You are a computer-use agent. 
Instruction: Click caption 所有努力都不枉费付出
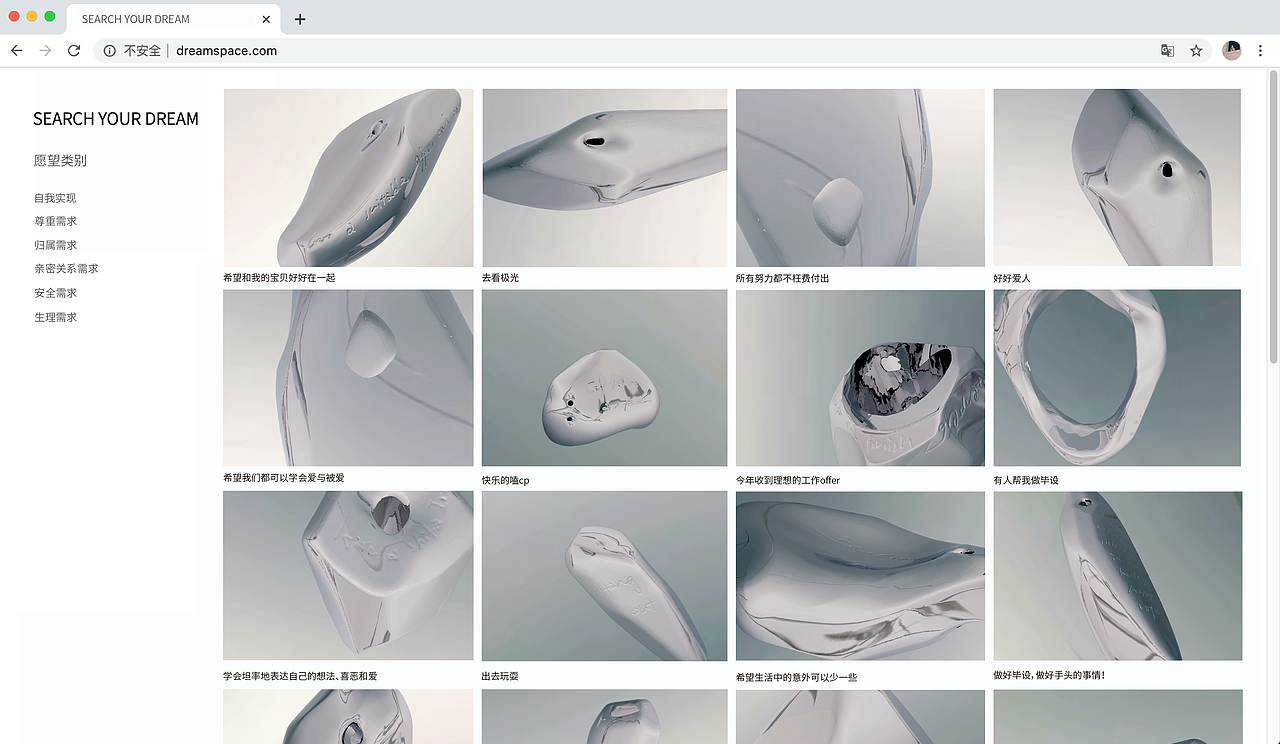782,279
